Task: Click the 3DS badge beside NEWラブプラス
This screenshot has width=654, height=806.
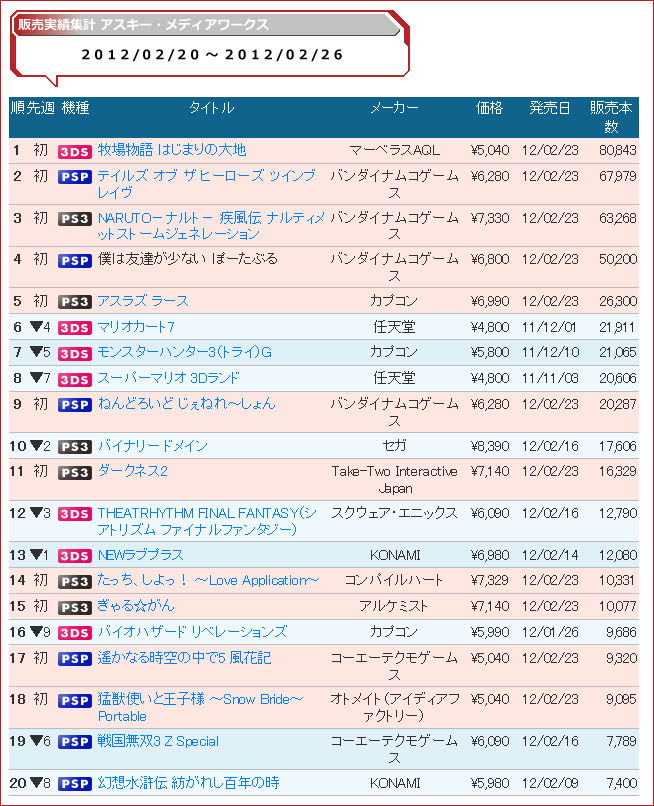Action: point(75,556)
